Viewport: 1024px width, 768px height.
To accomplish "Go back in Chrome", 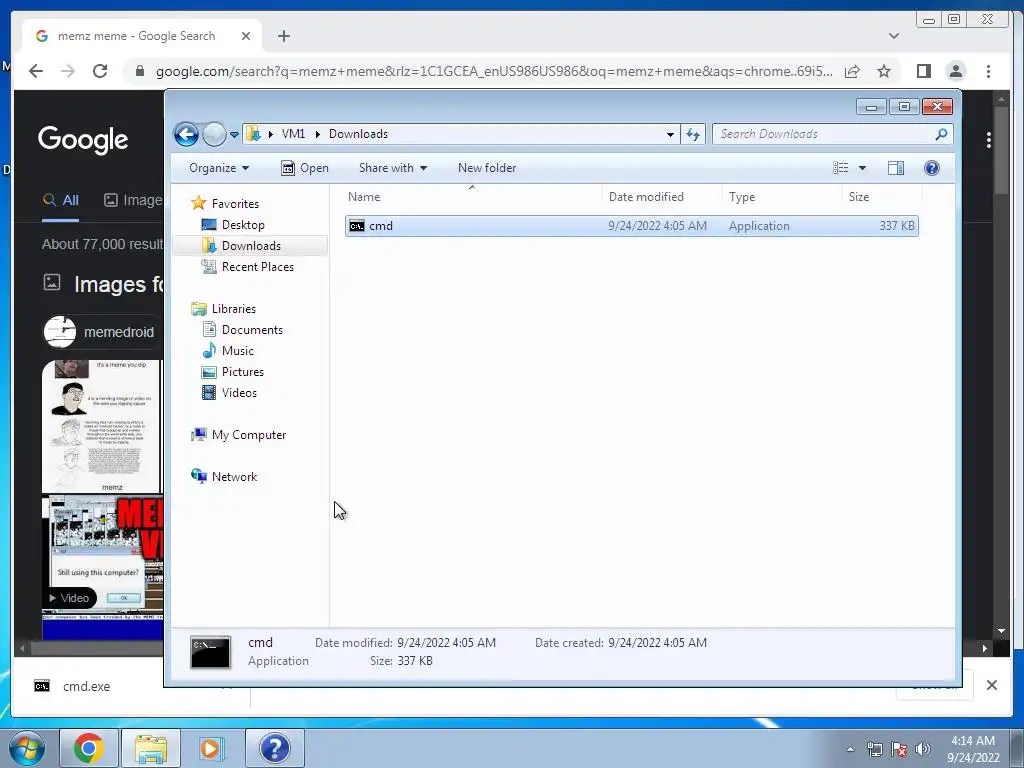I will 36,71.
